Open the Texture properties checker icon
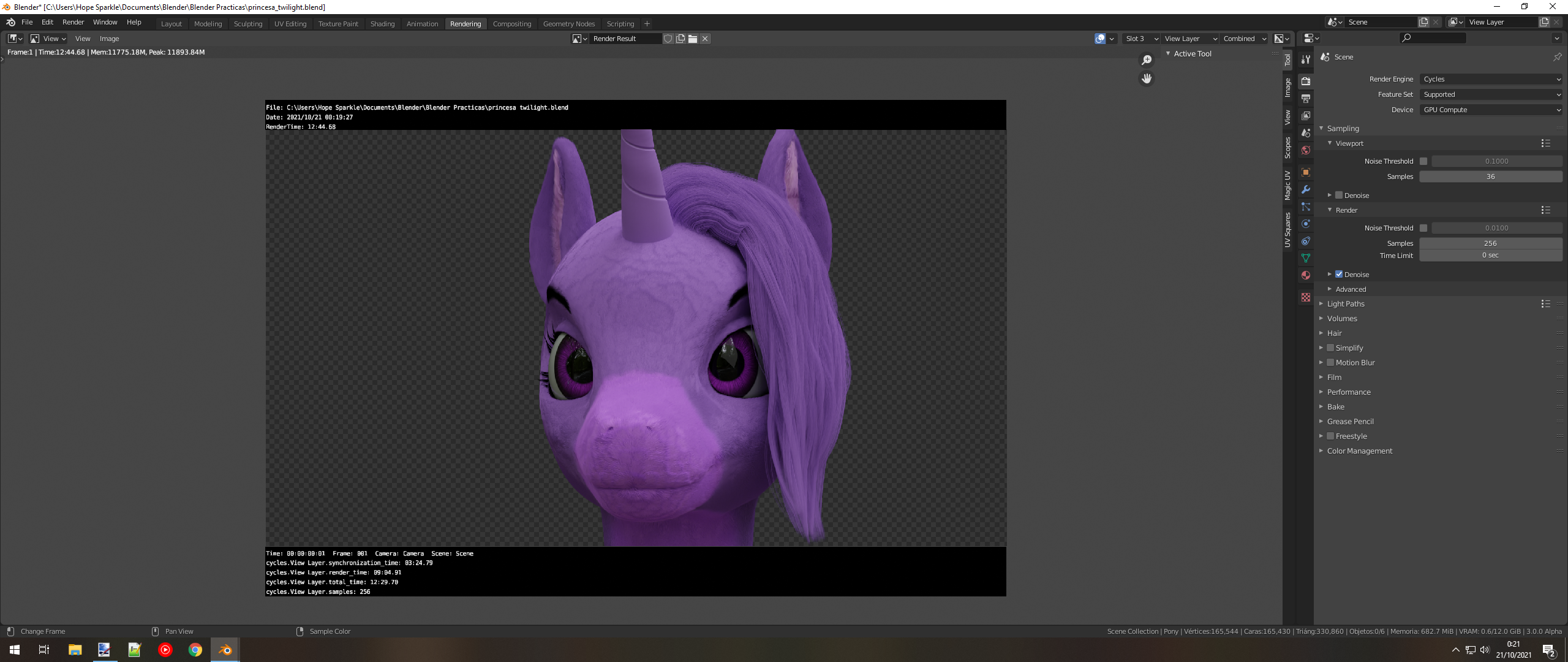The width and height of the screenshot is (1568, 662). tap(1306, 297)
